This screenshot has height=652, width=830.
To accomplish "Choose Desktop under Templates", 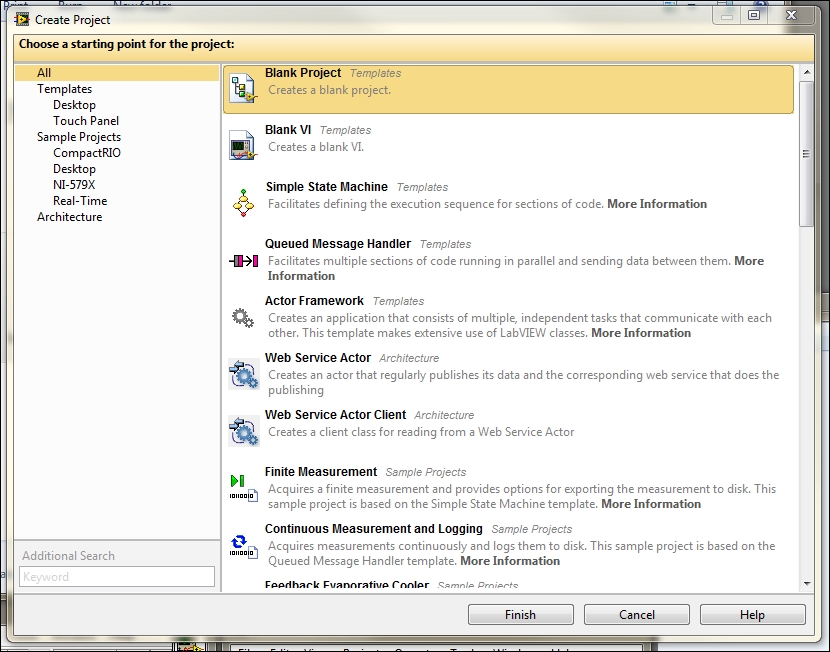I will pyautogui.click(x=74, y=105).
